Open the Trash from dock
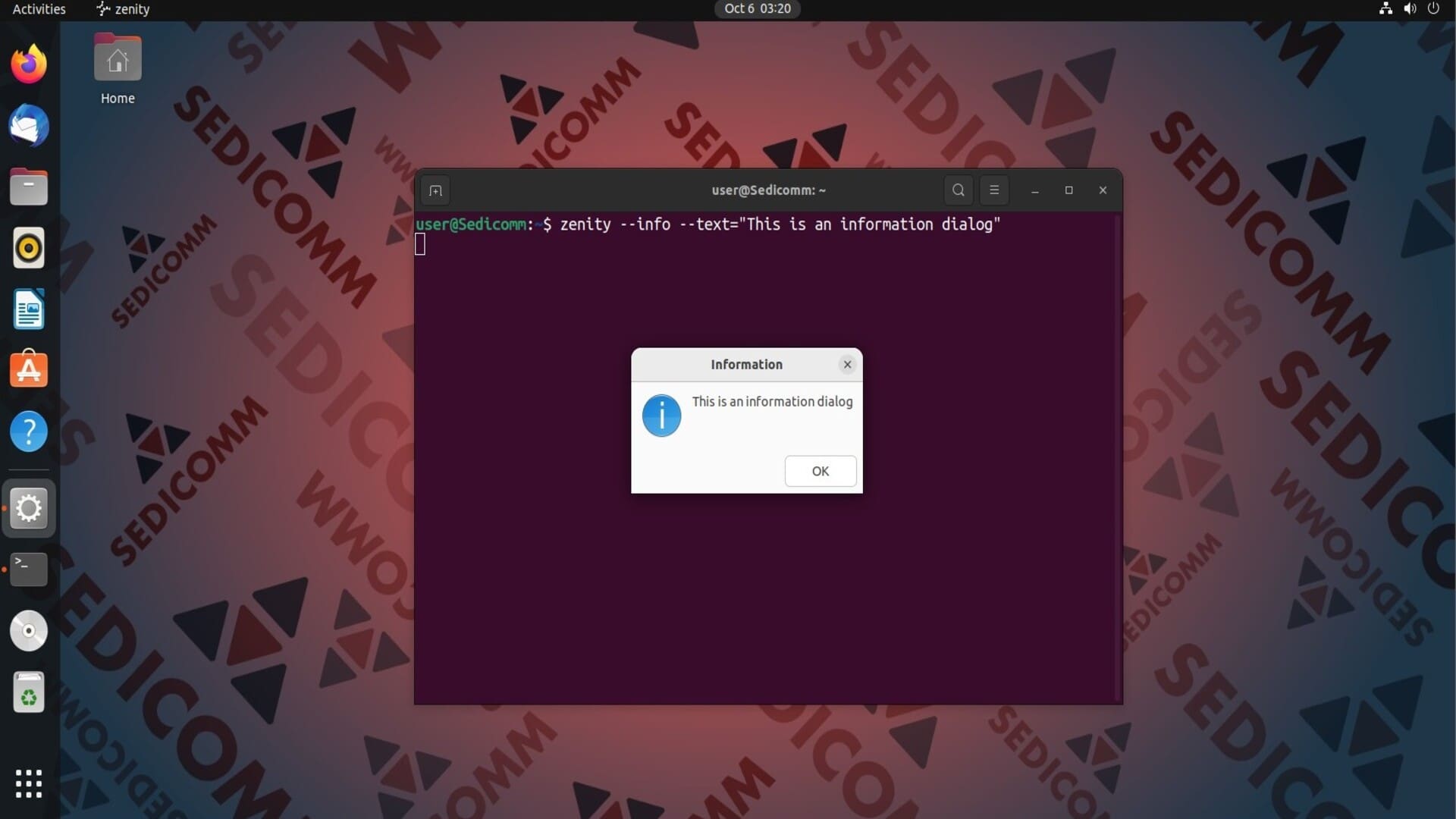Screen dimensions: 1456x819 [x=29, y=692]
